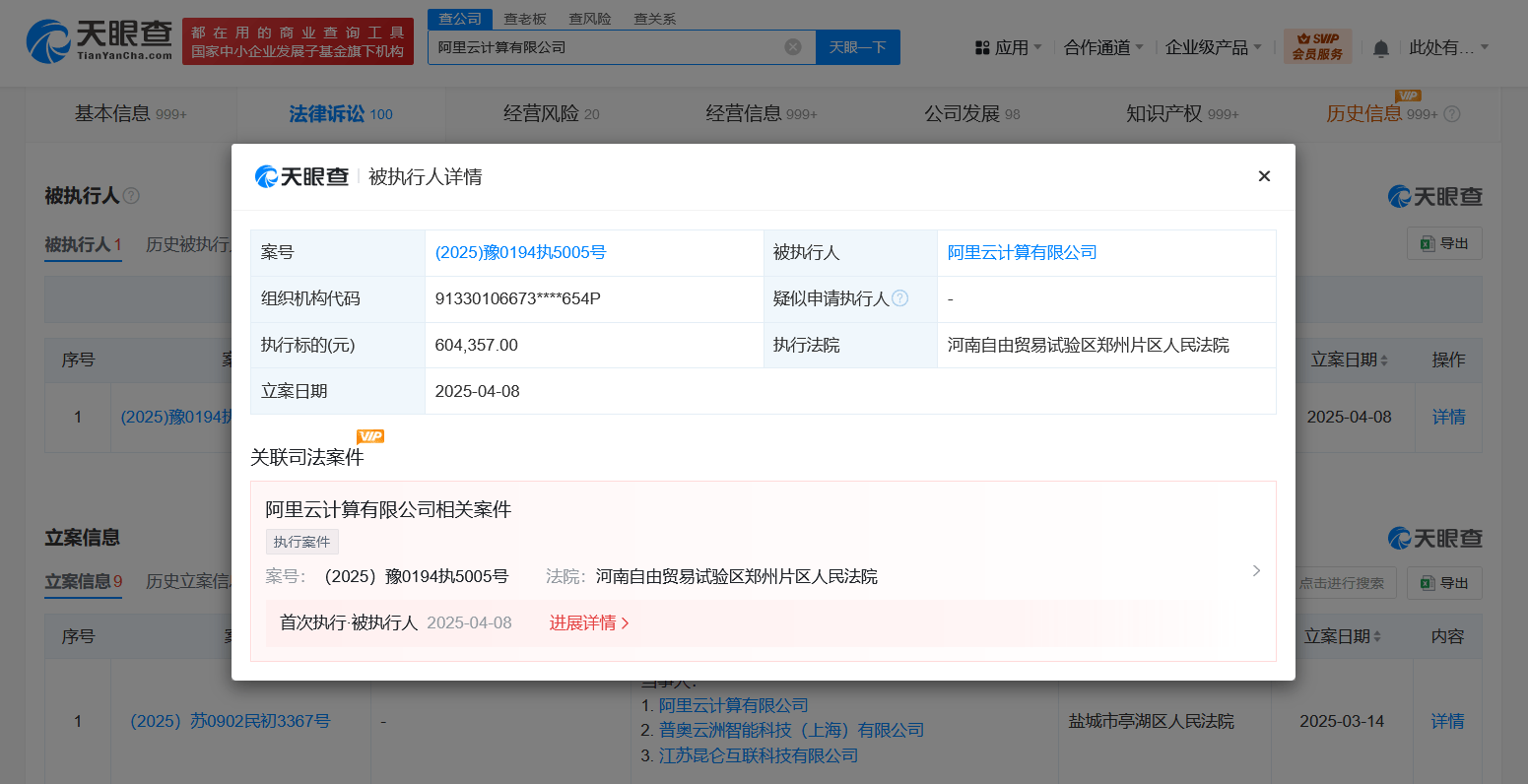Image resolution: width=1528 pixels, height=784 pixels.
Task: Click the 执行法院 value in the detail table
Action: tap(1089, 346)
